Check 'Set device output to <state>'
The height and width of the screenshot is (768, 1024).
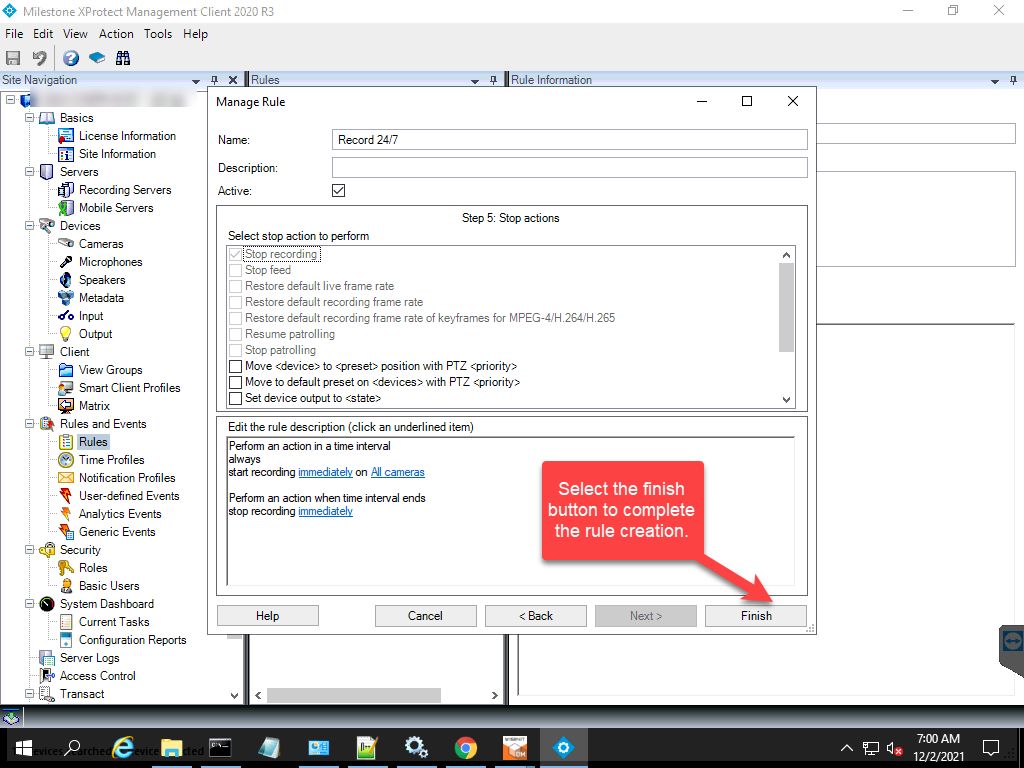click(x=235, y=399)
